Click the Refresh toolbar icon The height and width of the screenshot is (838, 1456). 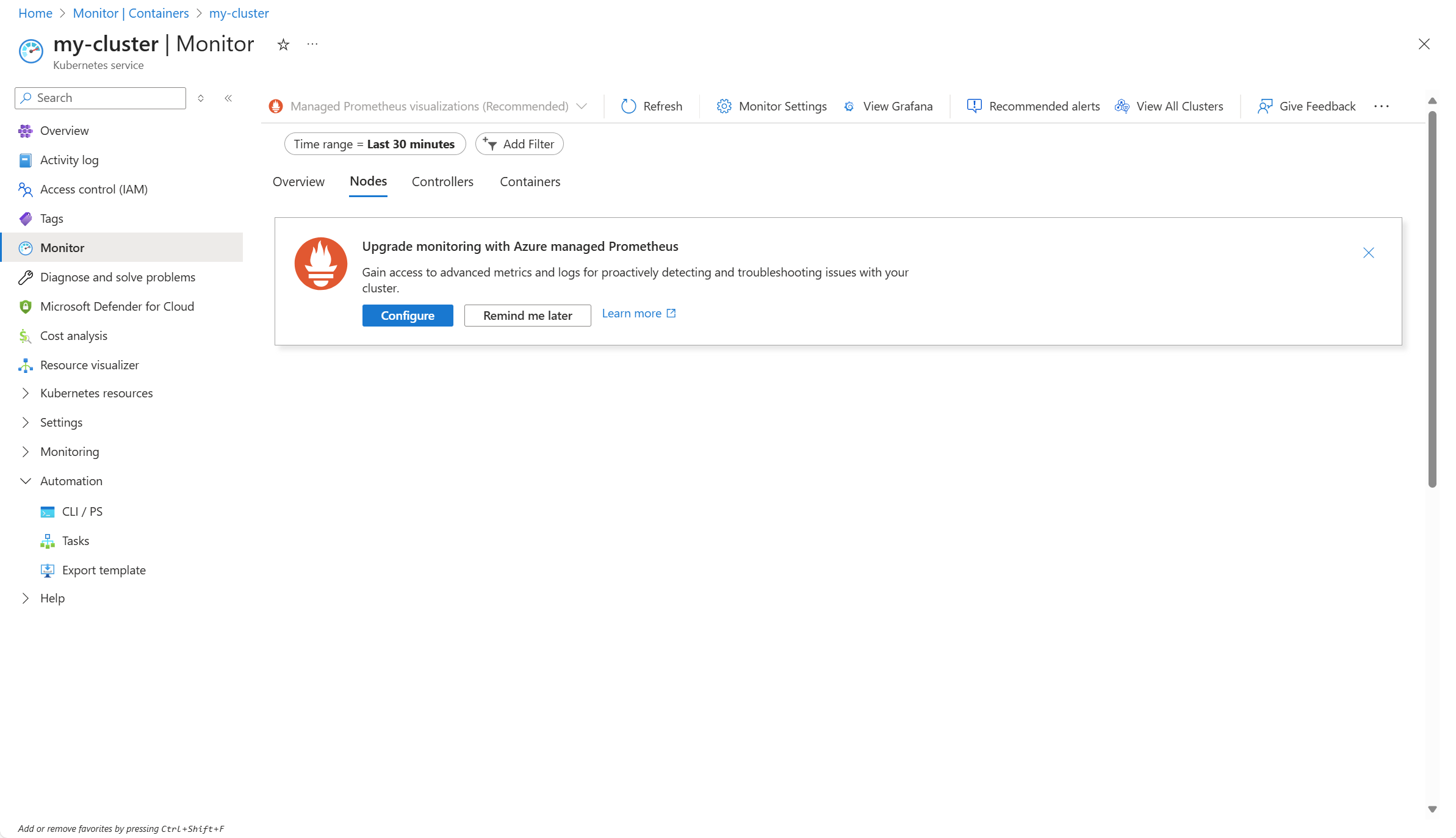629,106
